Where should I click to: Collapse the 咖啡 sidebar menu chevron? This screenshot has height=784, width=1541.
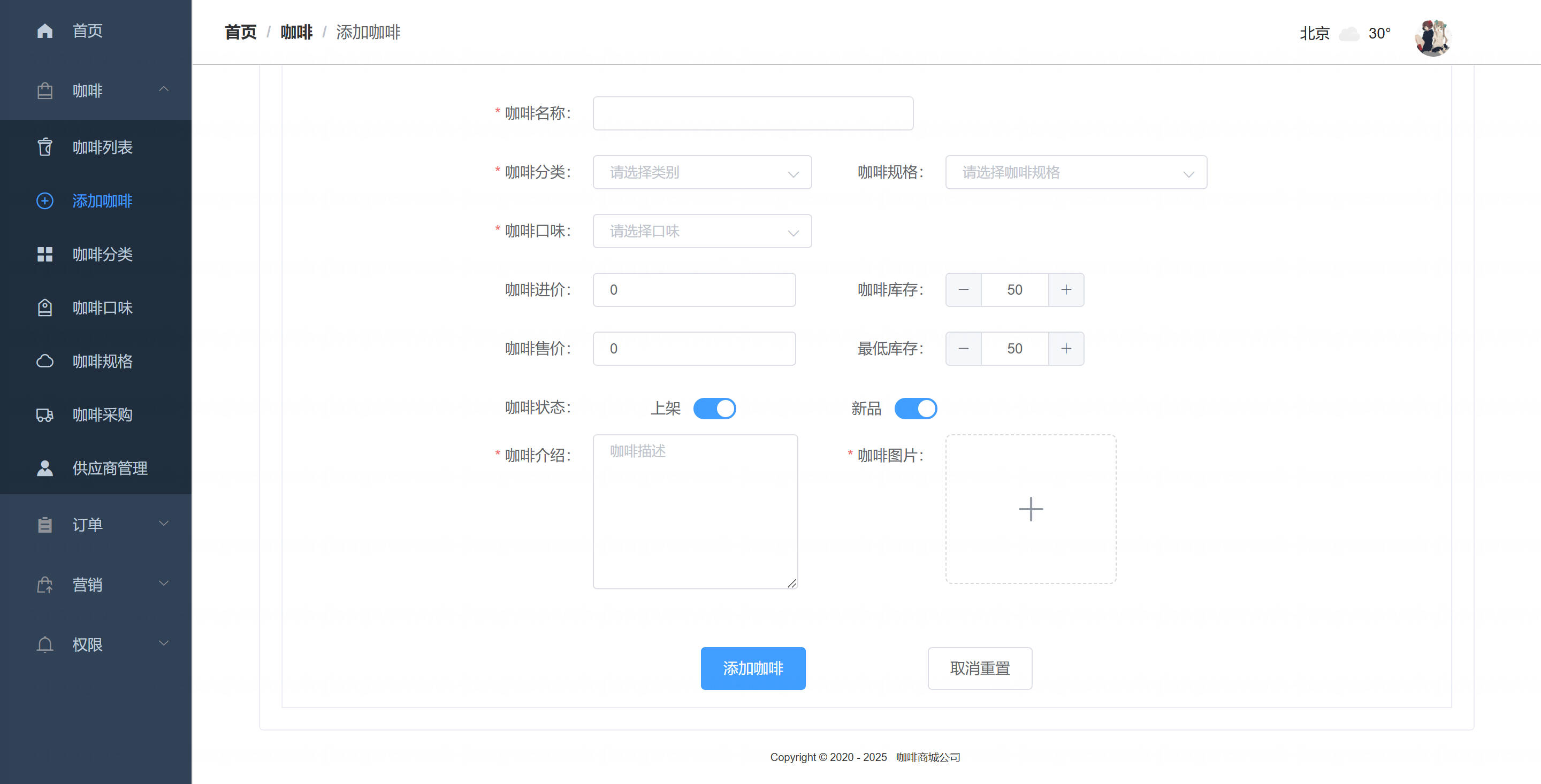[x=163, y=89]
